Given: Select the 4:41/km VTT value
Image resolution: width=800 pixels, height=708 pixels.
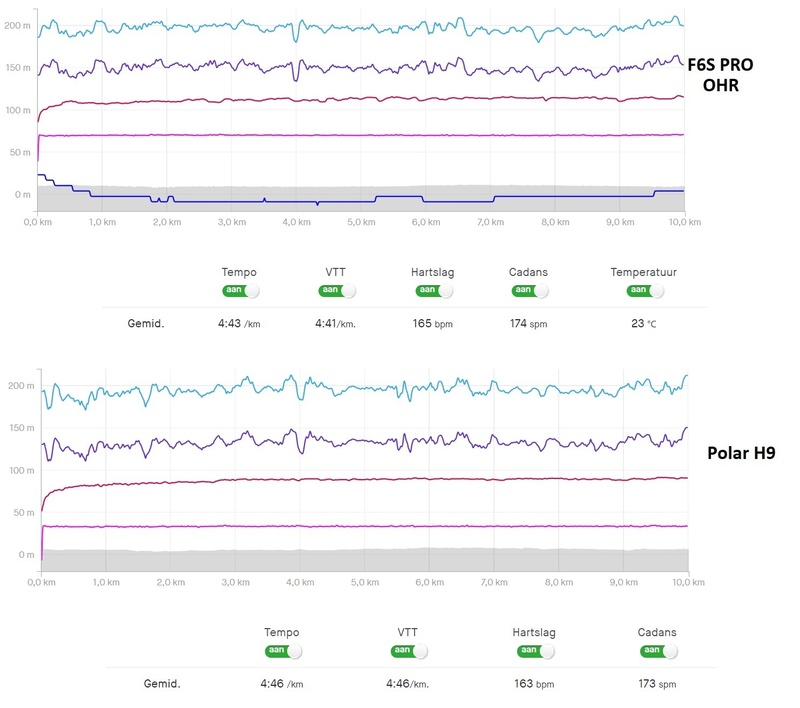Looking at the screenshot, I should pos(335,323).
